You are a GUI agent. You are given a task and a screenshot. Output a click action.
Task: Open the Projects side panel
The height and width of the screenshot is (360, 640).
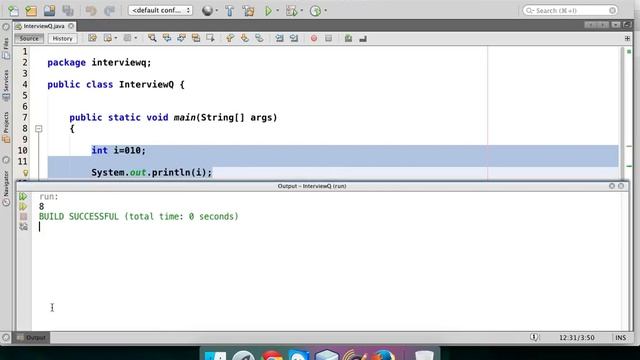[x=6, y=127]
